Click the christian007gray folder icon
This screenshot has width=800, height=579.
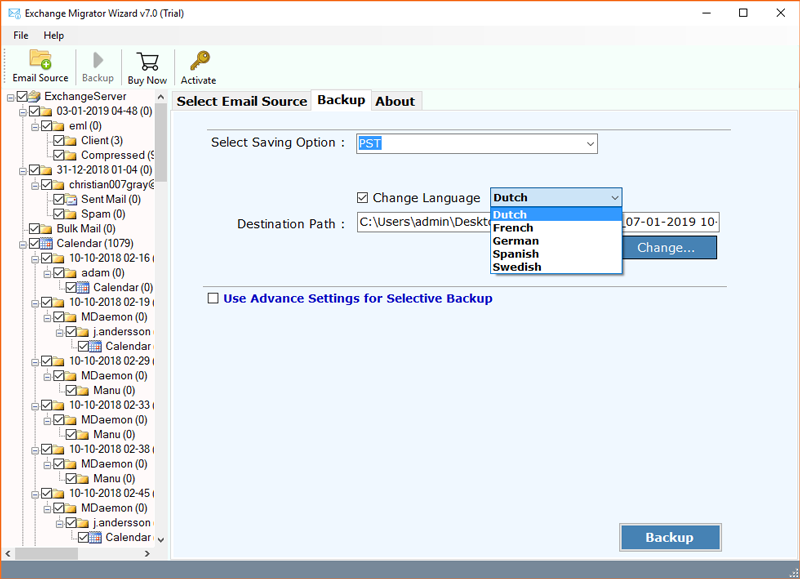59,185
